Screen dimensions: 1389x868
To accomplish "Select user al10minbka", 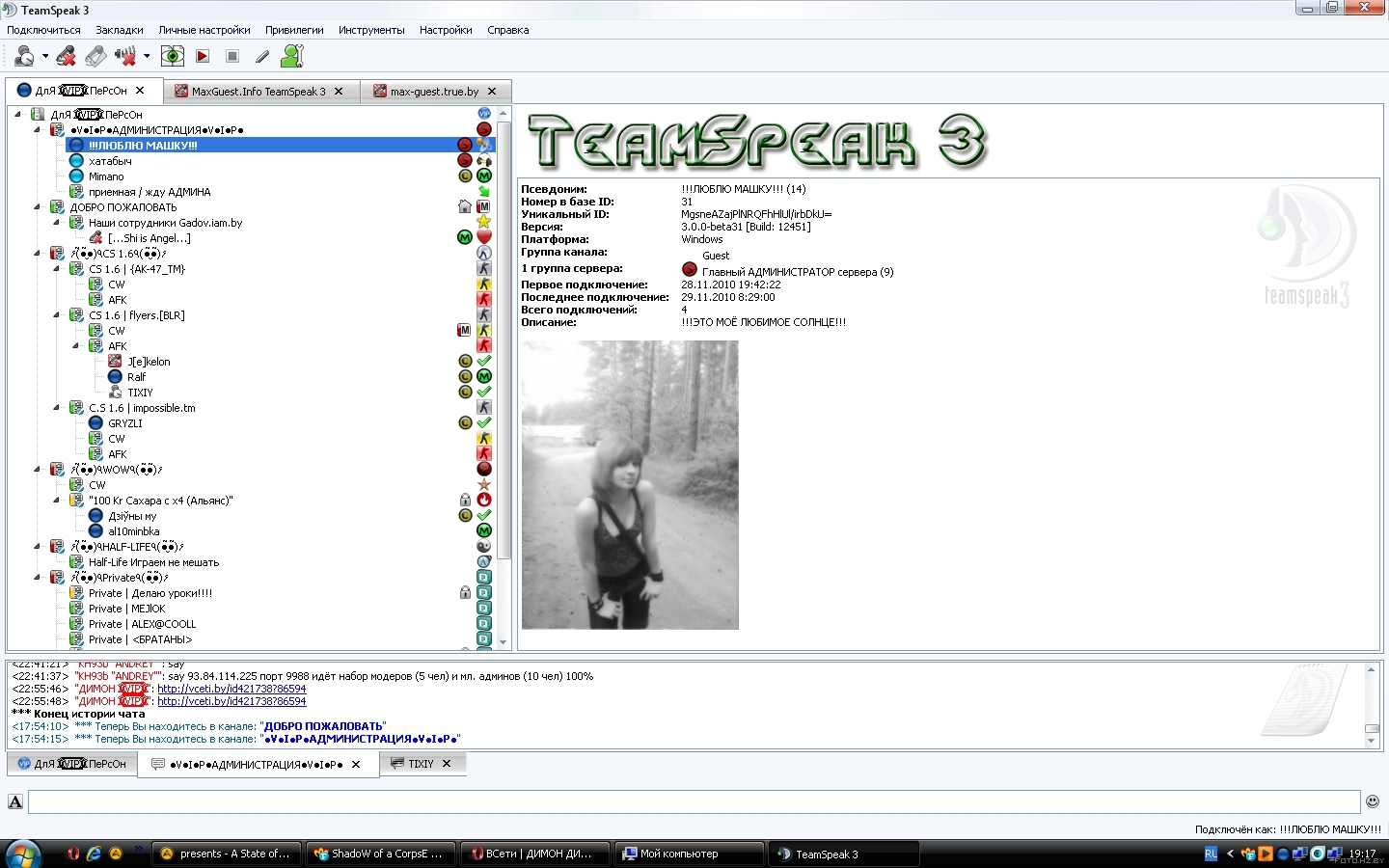I will 133,531.
